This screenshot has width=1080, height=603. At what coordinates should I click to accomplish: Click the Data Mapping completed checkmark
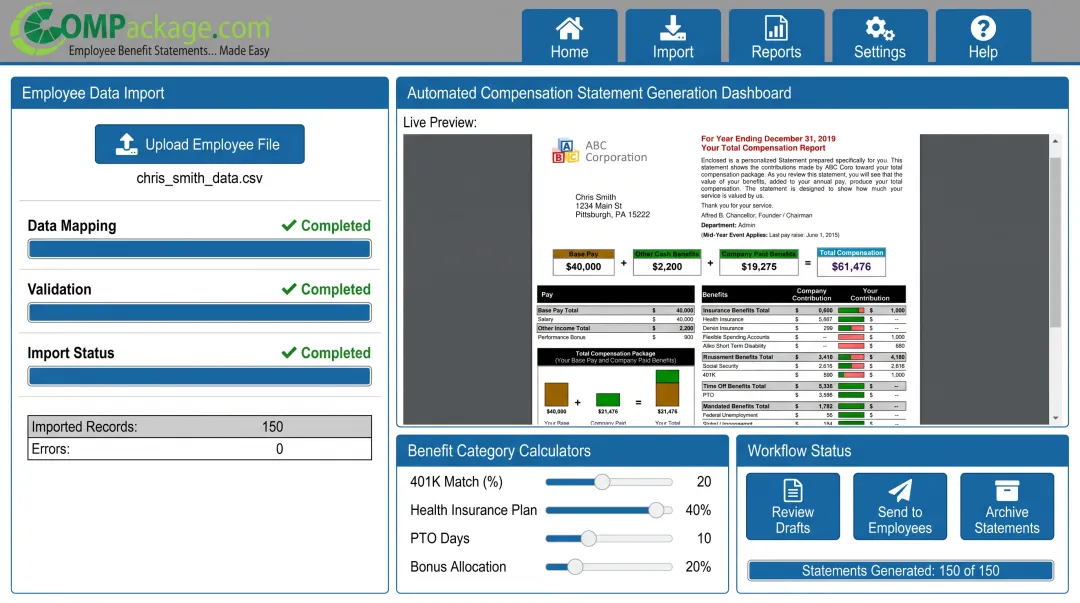[289, 225]
